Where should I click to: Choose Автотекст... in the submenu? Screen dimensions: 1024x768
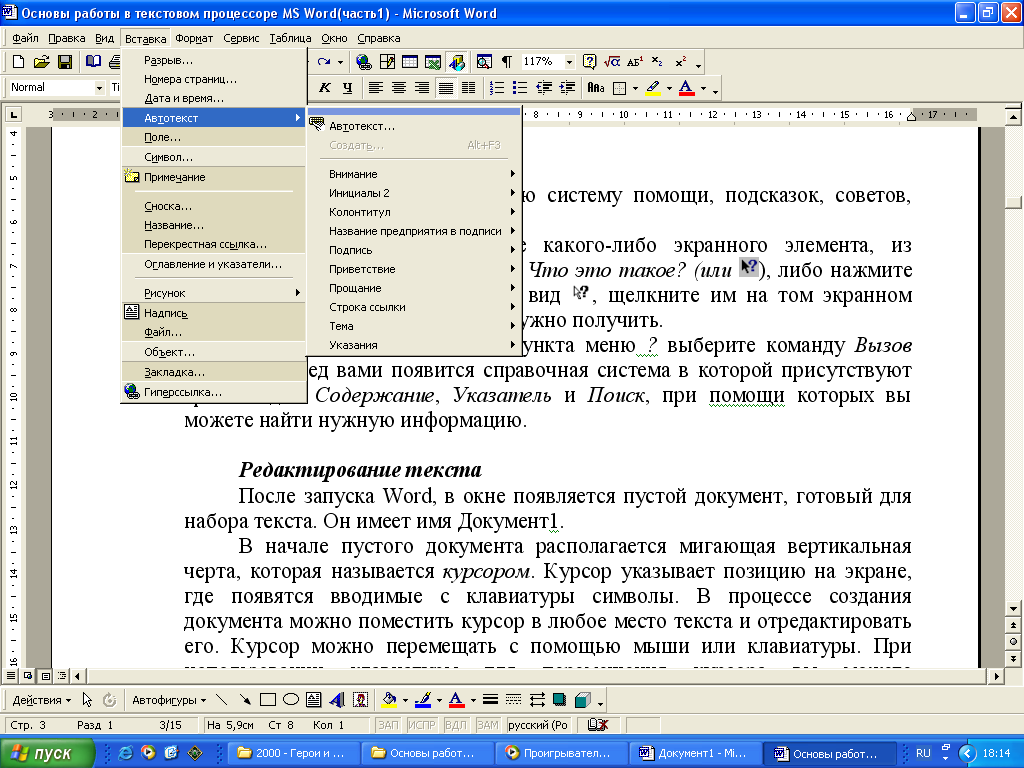(415, 126)
